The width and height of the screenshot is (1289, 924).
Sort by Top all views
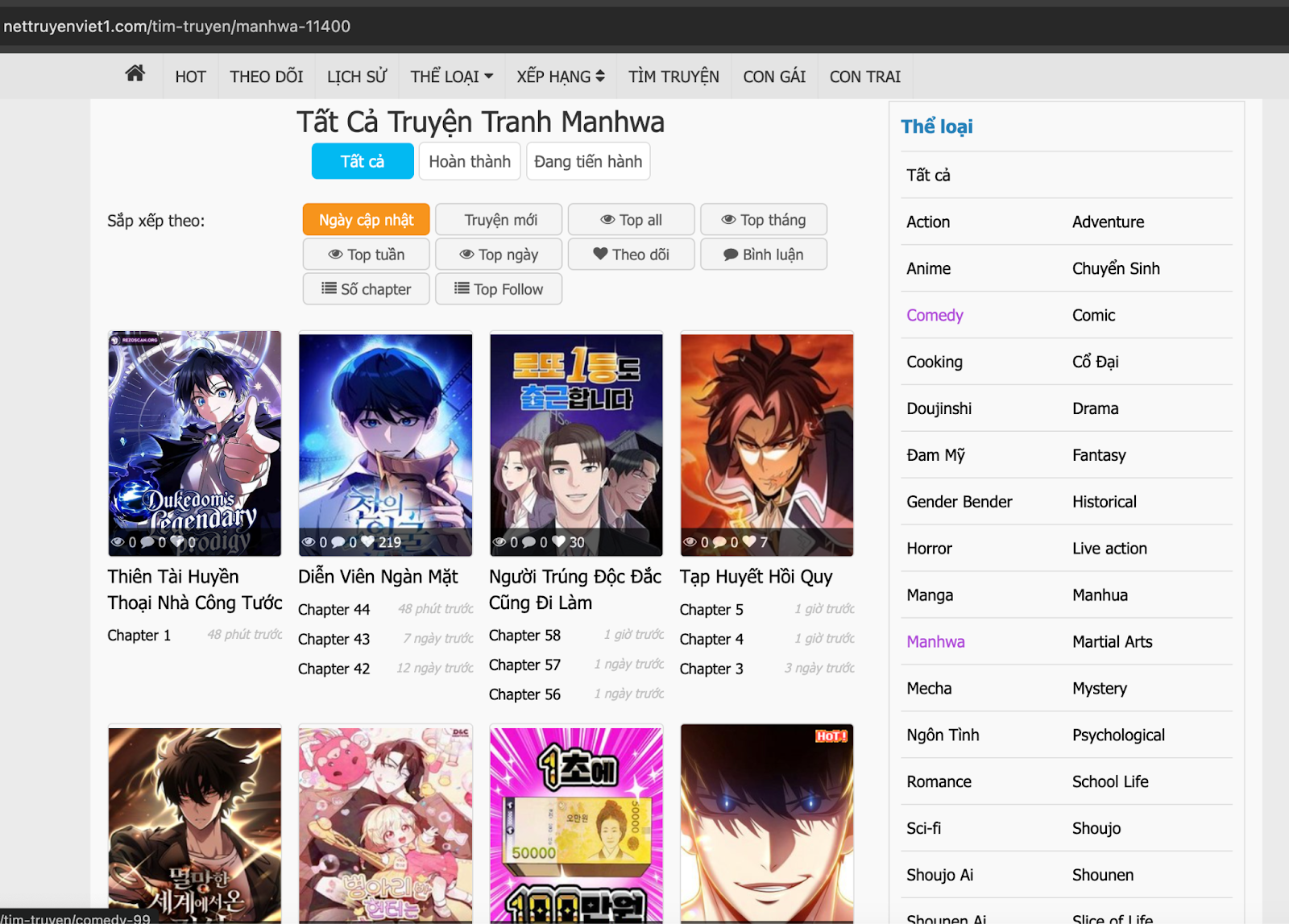click(x=631, y=220)
